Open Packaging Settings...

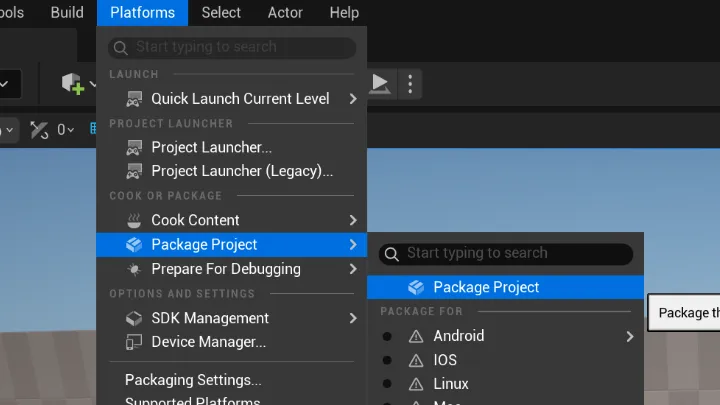[x=193, y=380]
